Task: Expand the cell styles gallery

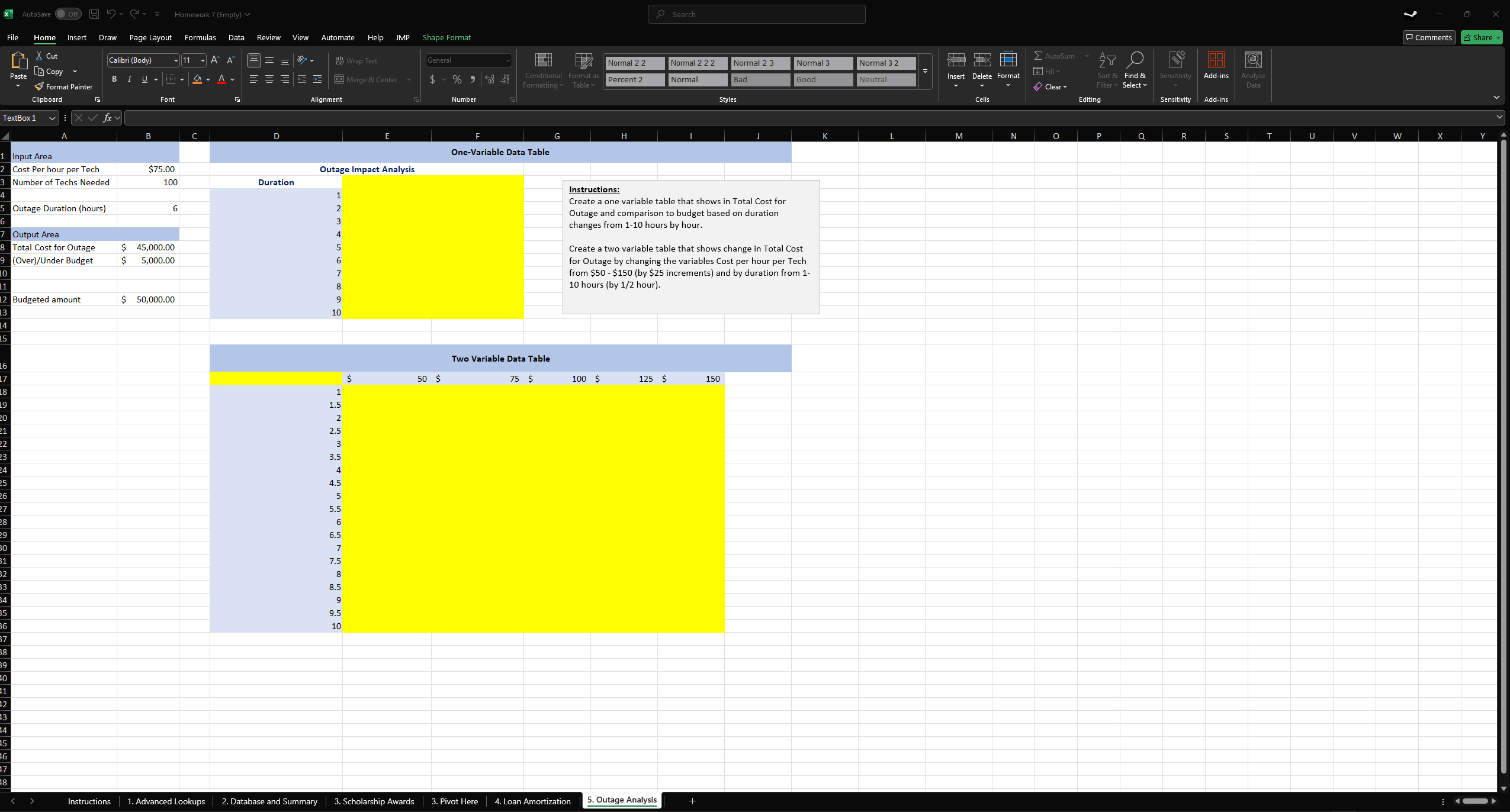Action: pyautogui.click(x=924, y=72)
